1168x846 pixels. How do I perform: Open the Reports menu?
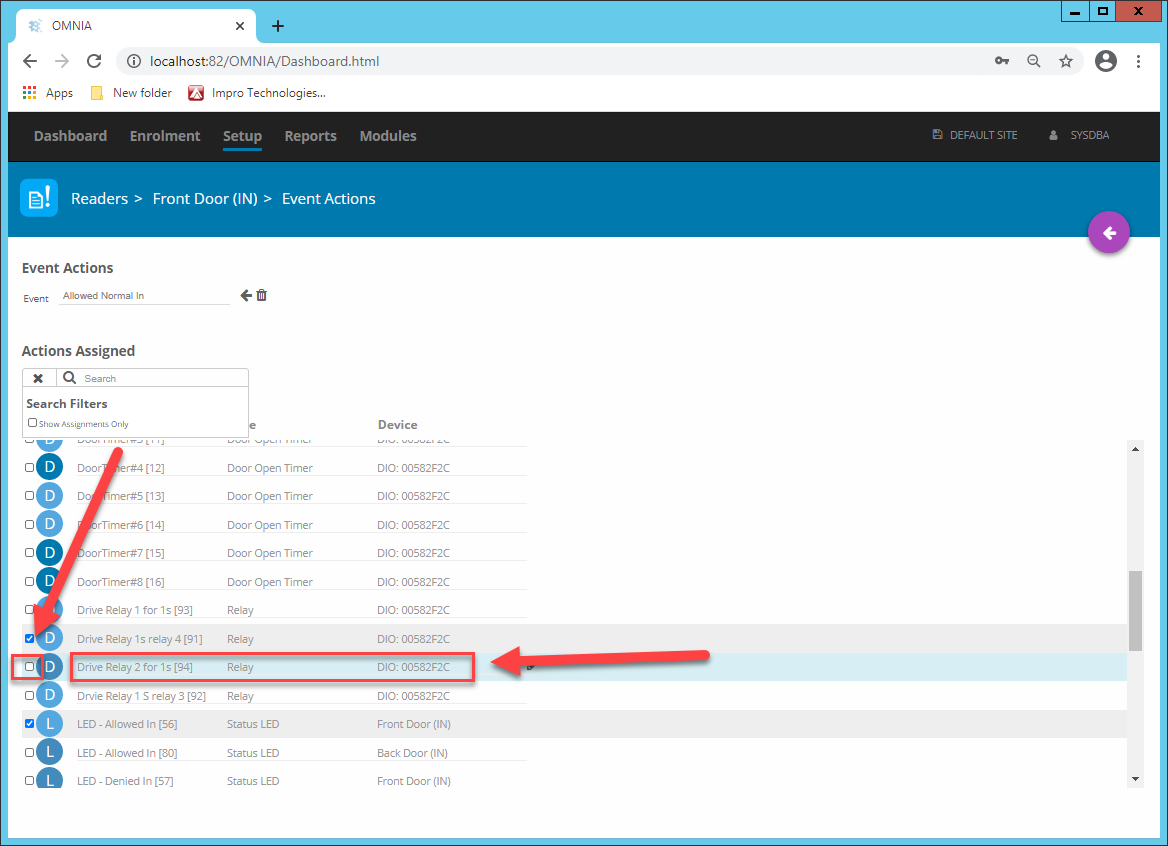(311, 136)
